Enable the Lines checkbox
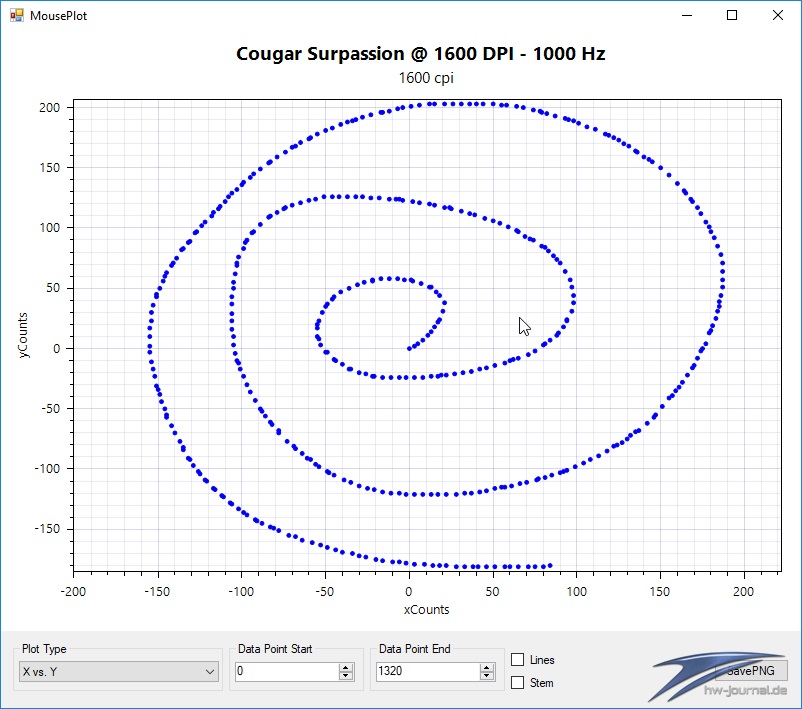The height and width of the screenshot is (709, 802). point(518,659)
